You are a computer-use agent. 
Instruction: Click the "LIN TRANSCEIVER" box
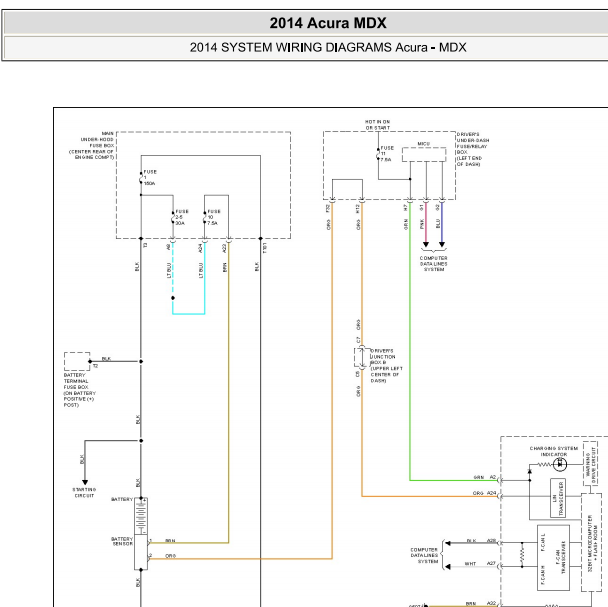coord(558,498)
